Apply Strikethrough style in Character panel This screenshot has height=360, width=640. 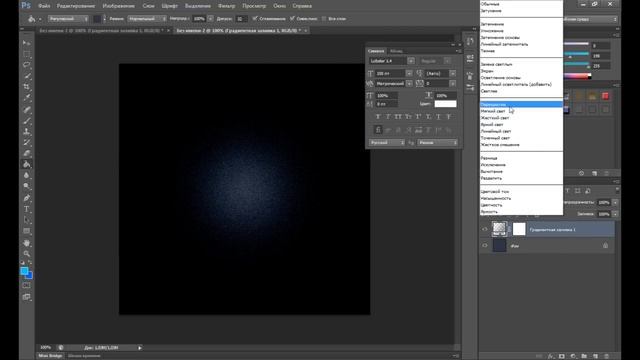pos(449,117)
